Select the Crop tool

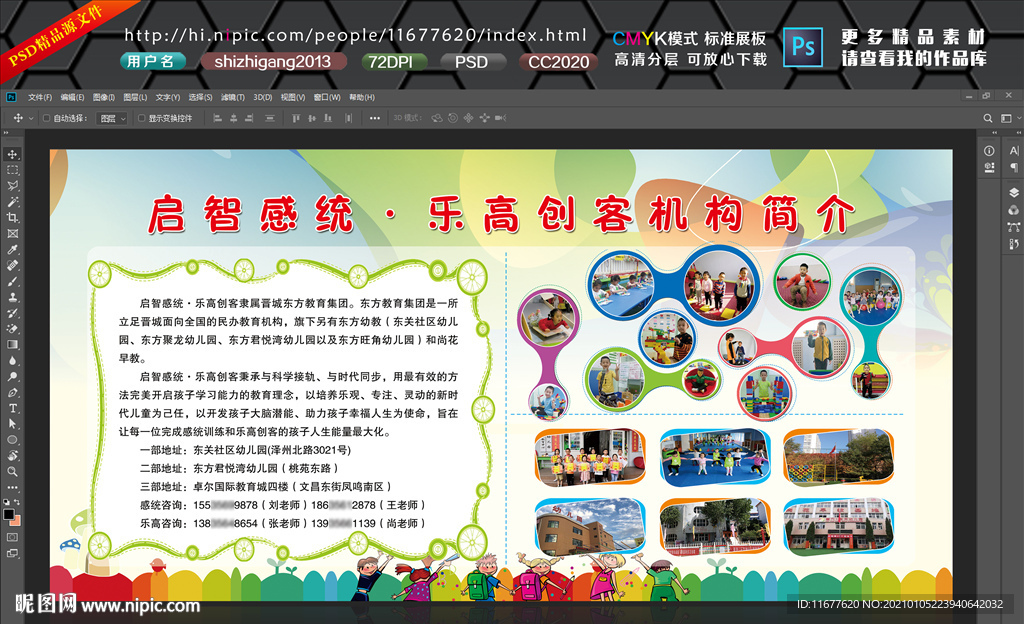tap(12, 217)
